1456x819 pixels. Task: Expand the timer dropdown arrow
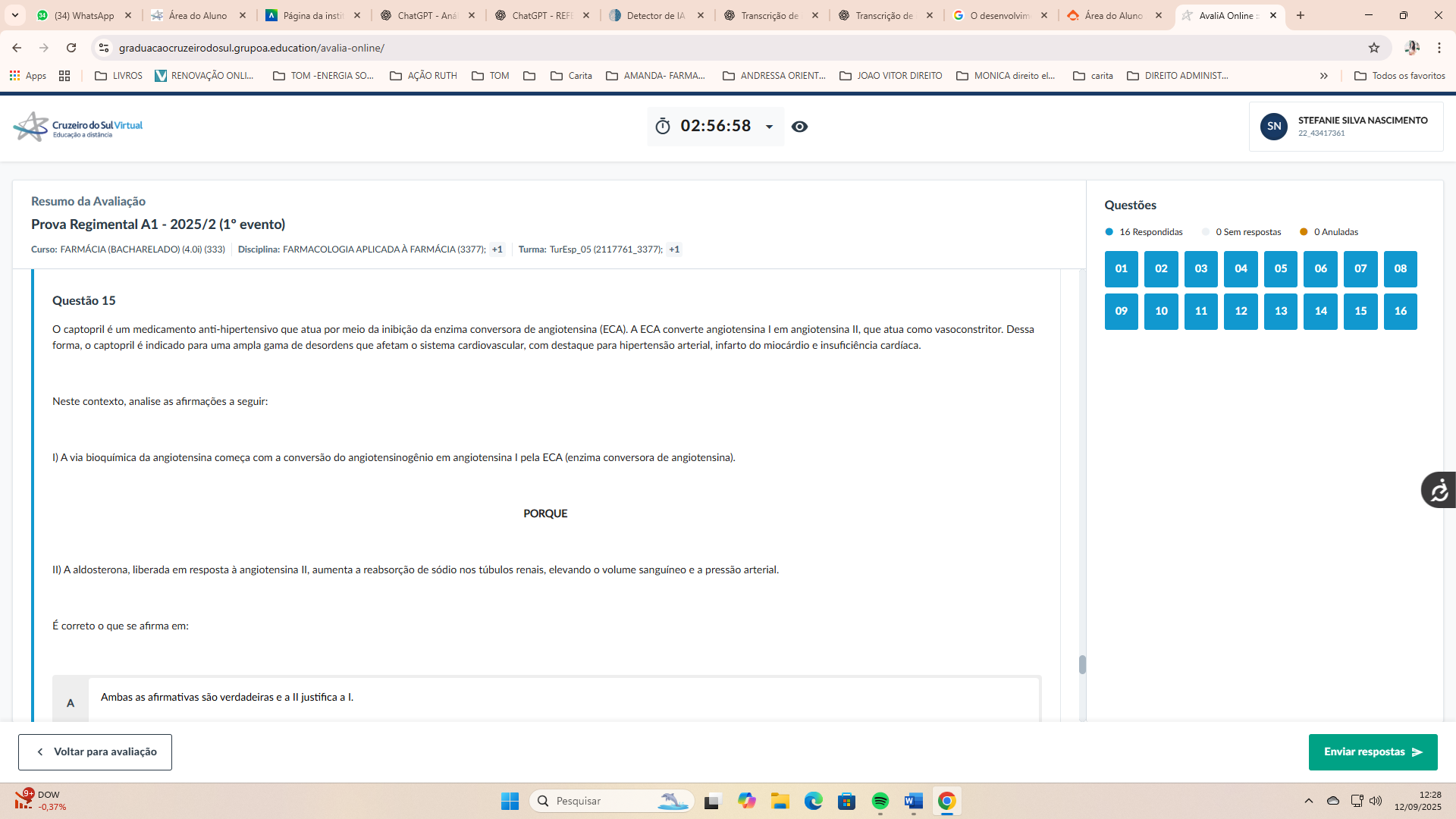pos(769,127)
